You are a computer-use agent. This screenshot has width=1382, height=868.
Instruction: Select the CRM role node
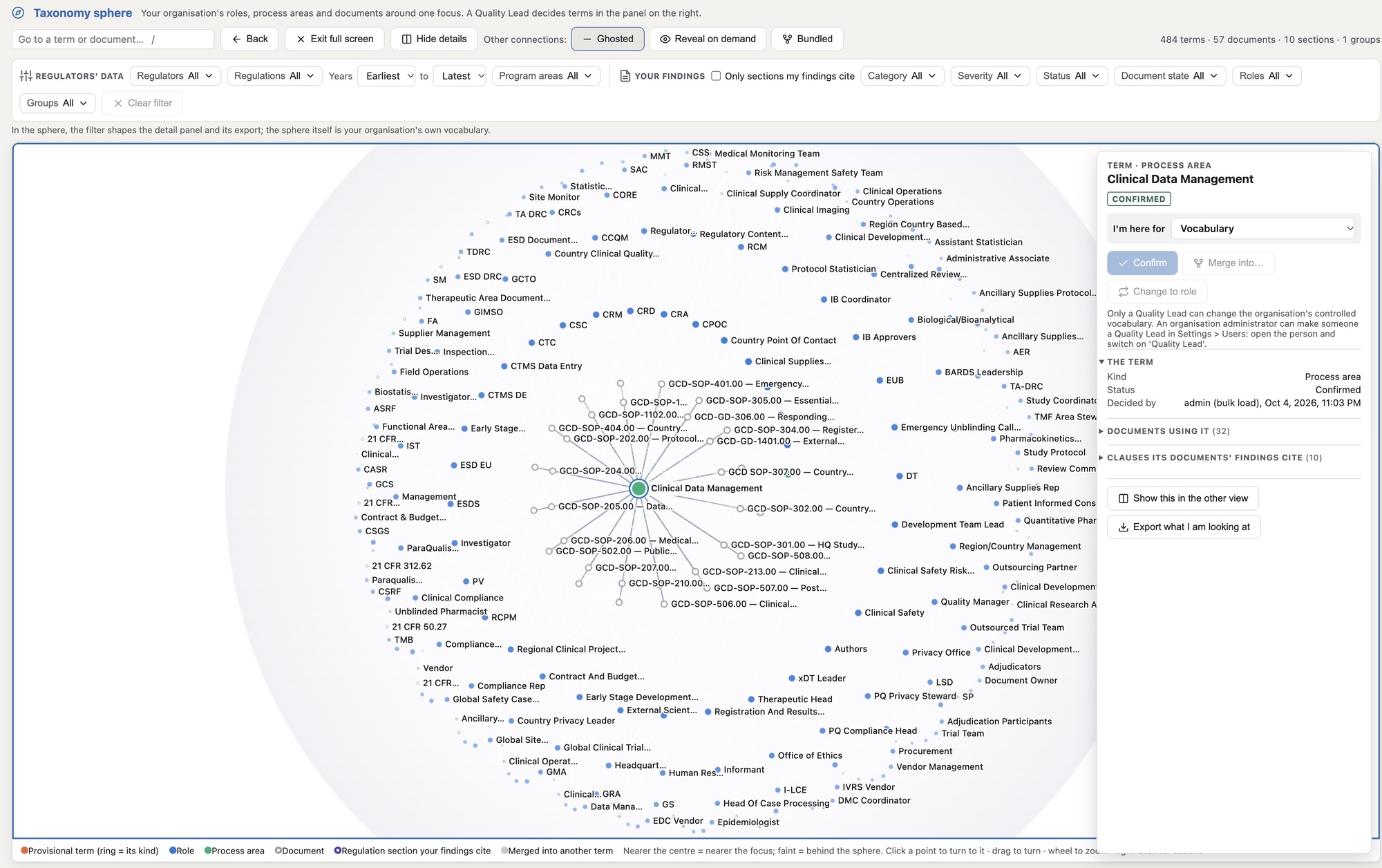point(596,314)
